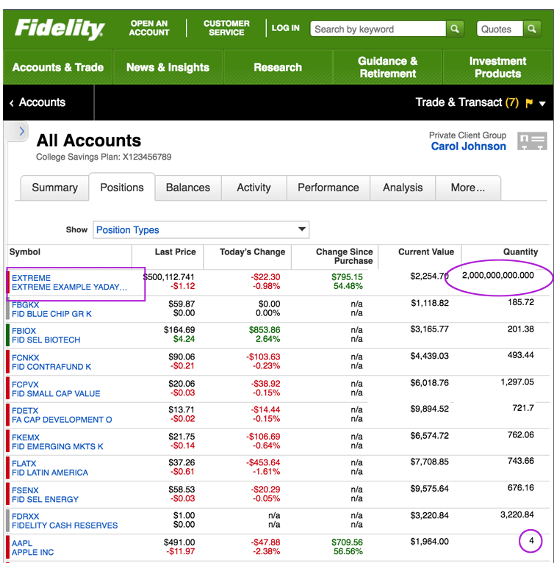Viewport: 559px width, 567px height.
Task: Click Log In link
Action: pos(286,28)
